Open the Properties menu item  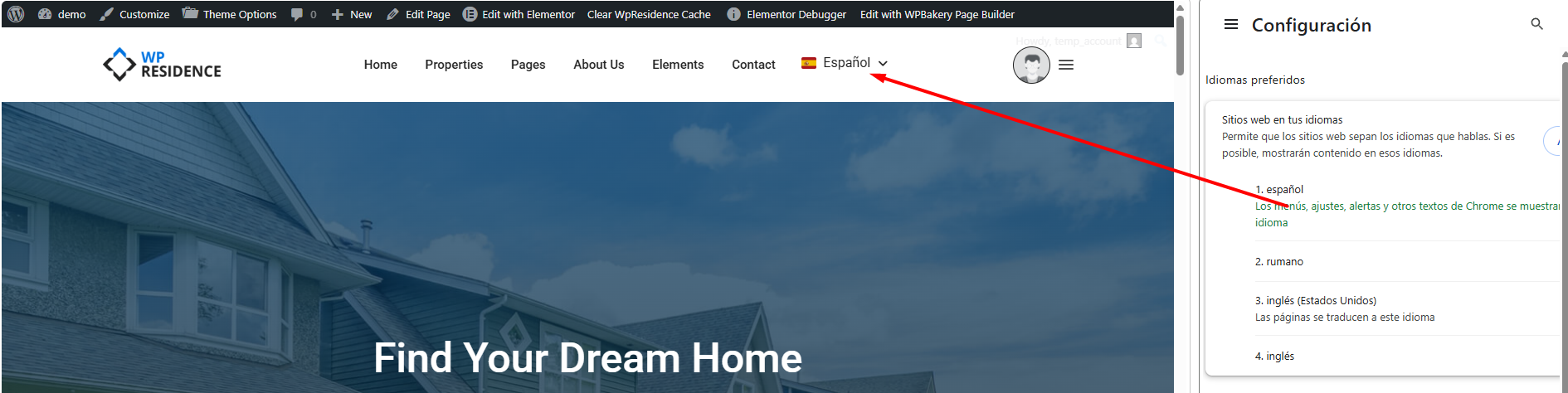(454, 65)
